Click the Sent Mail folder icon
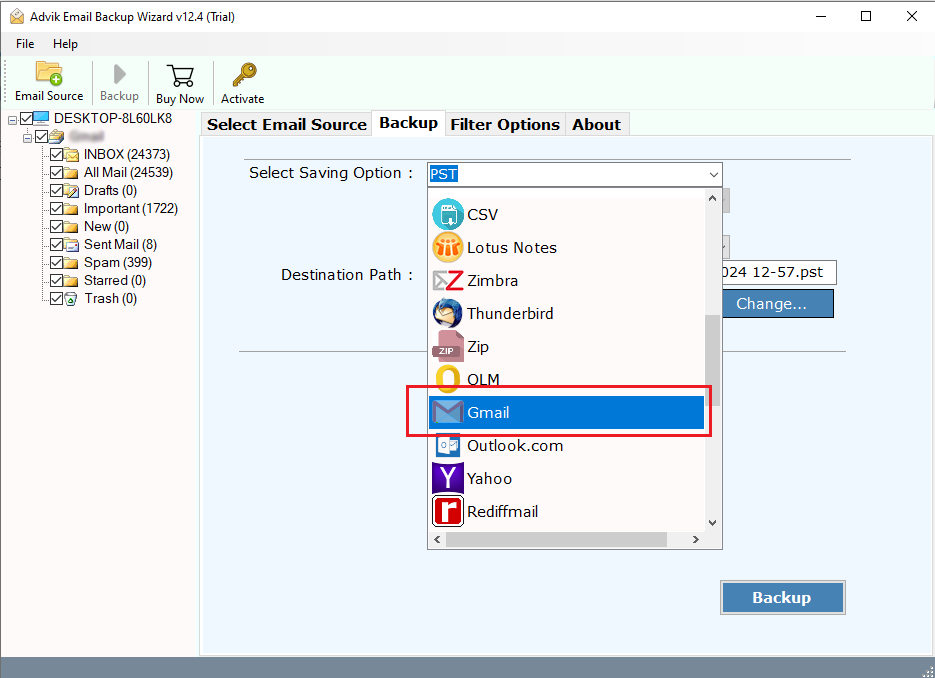 [72, 244]
